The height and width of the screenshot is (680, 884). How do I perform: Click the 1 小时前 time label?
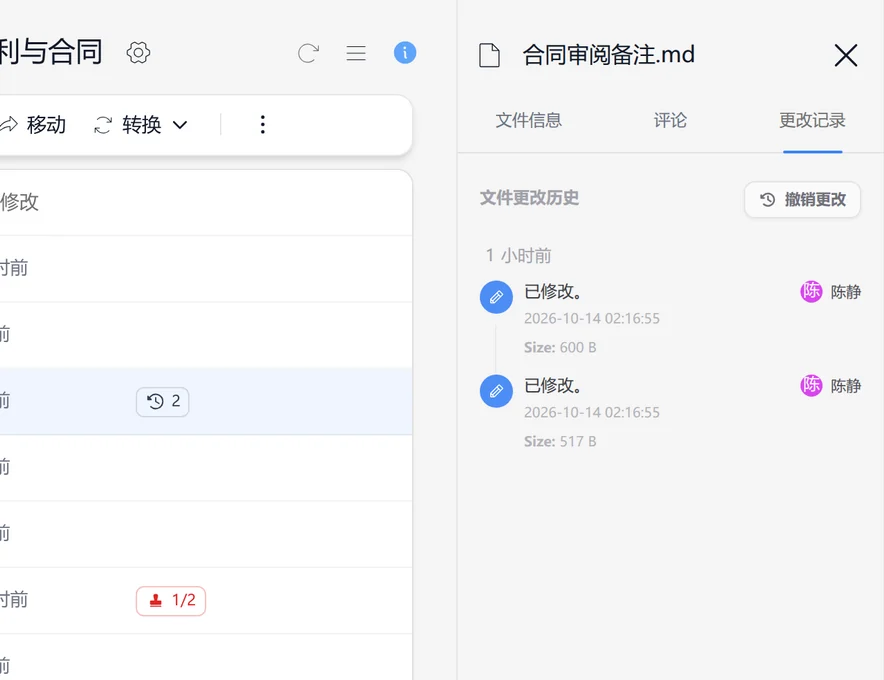tap(518, 256)
